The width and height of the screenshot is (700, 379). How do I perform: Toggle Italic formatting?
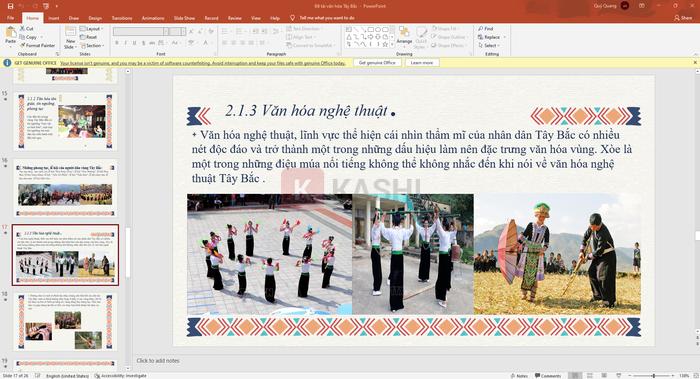point(125,43)
